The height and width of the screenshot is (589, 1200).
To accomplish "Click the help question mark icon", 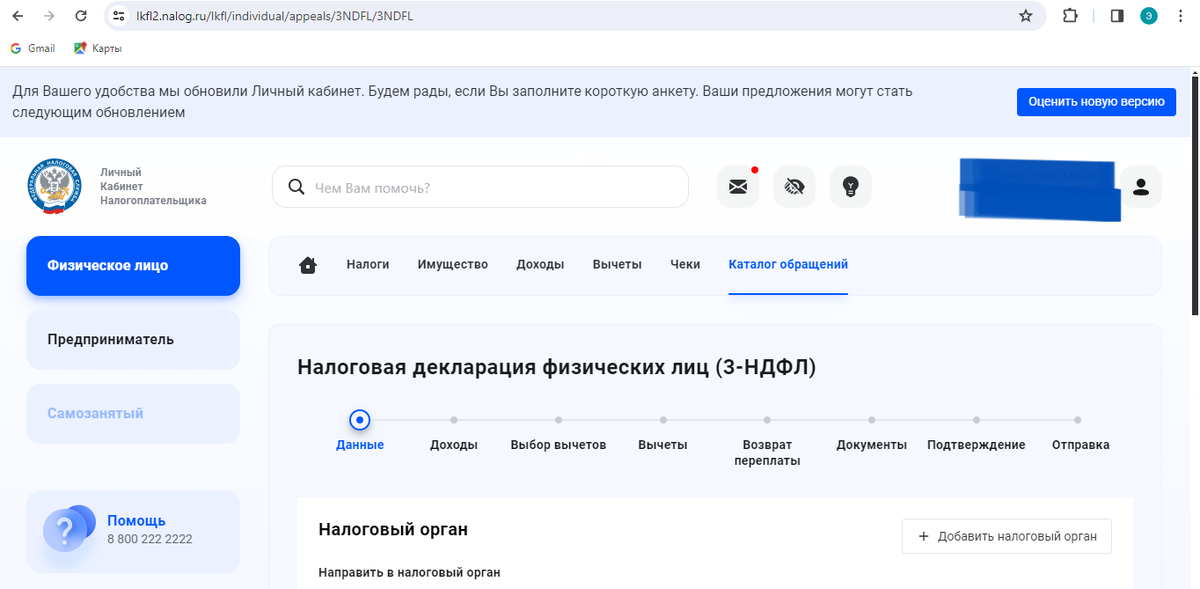I will 67,529.
